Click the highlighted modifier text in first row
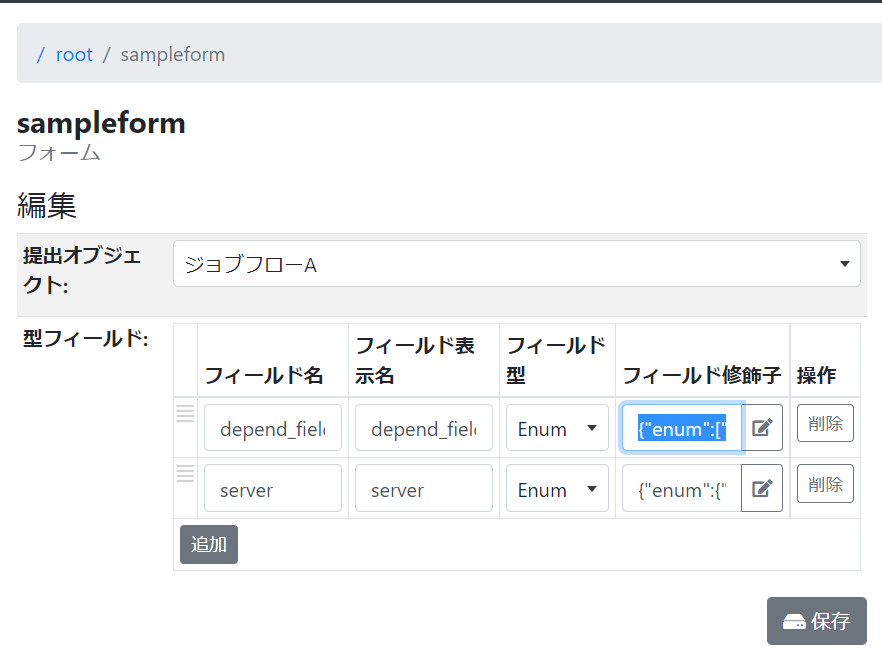 click(682, 428)
